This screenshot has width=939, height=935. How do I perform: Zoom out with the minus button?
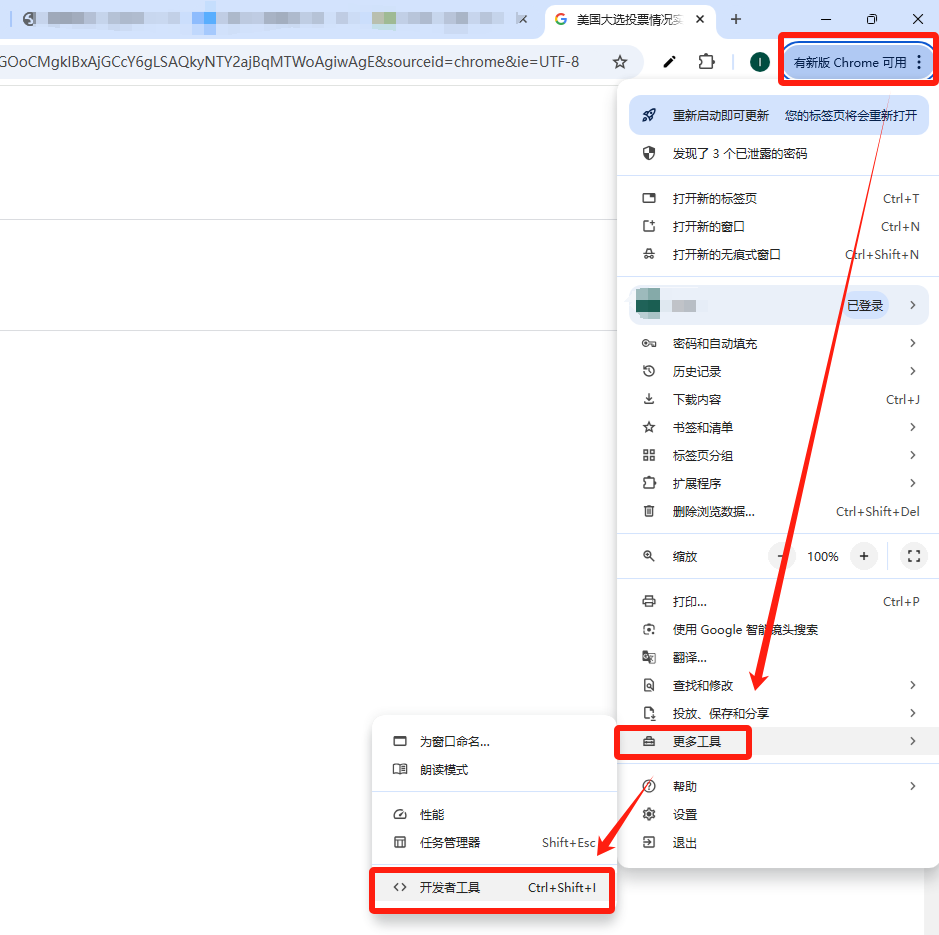pyautogui.click(x=782, y=556)
